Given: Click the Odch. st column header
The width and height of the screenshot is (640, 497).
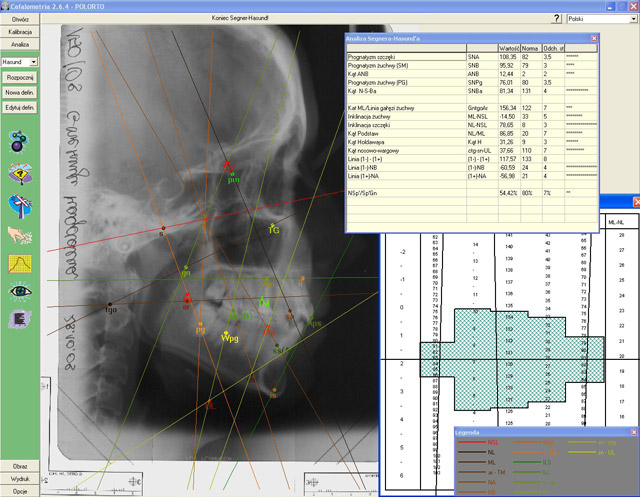Looking at the screenshot, I should (553, 48).
